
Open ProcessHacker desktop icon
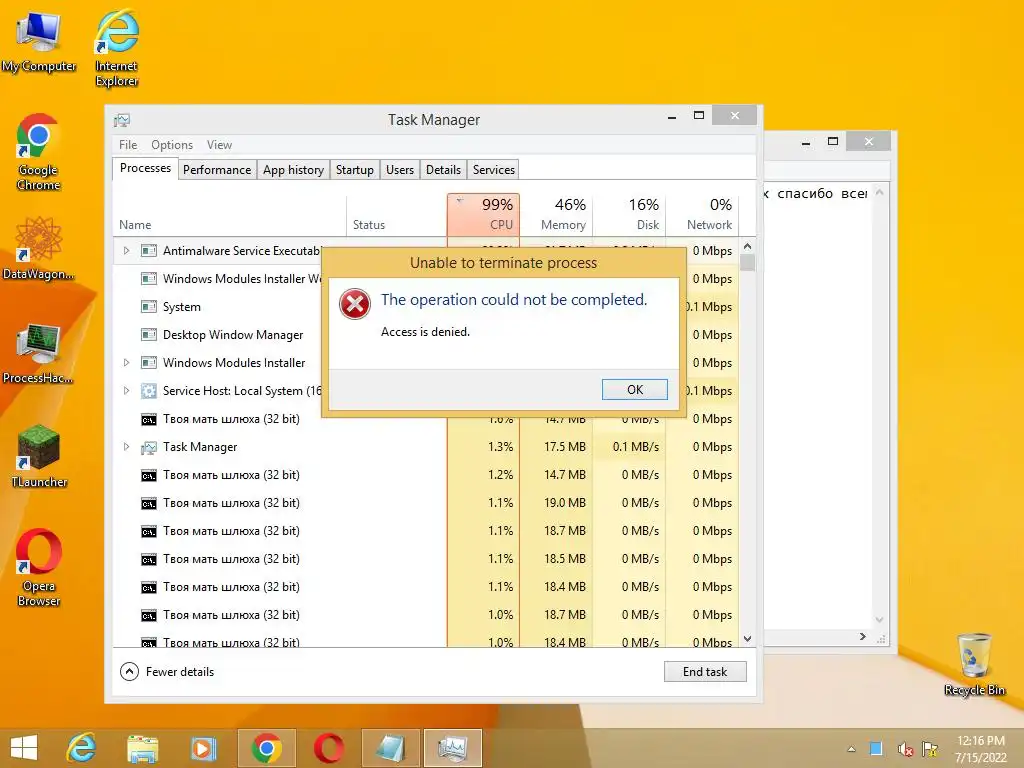[x=38, y=353]
